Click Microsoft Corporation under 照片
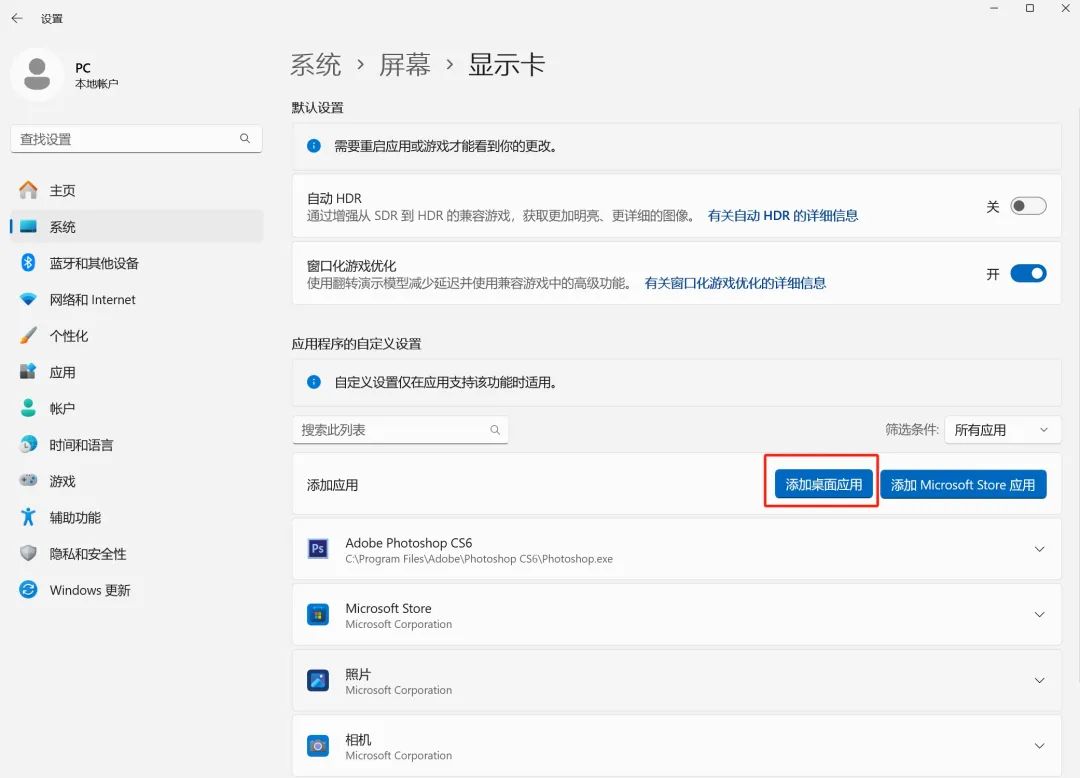This screenshot has height=778, width=1080. pyautogui.click(x=399, y=690)
